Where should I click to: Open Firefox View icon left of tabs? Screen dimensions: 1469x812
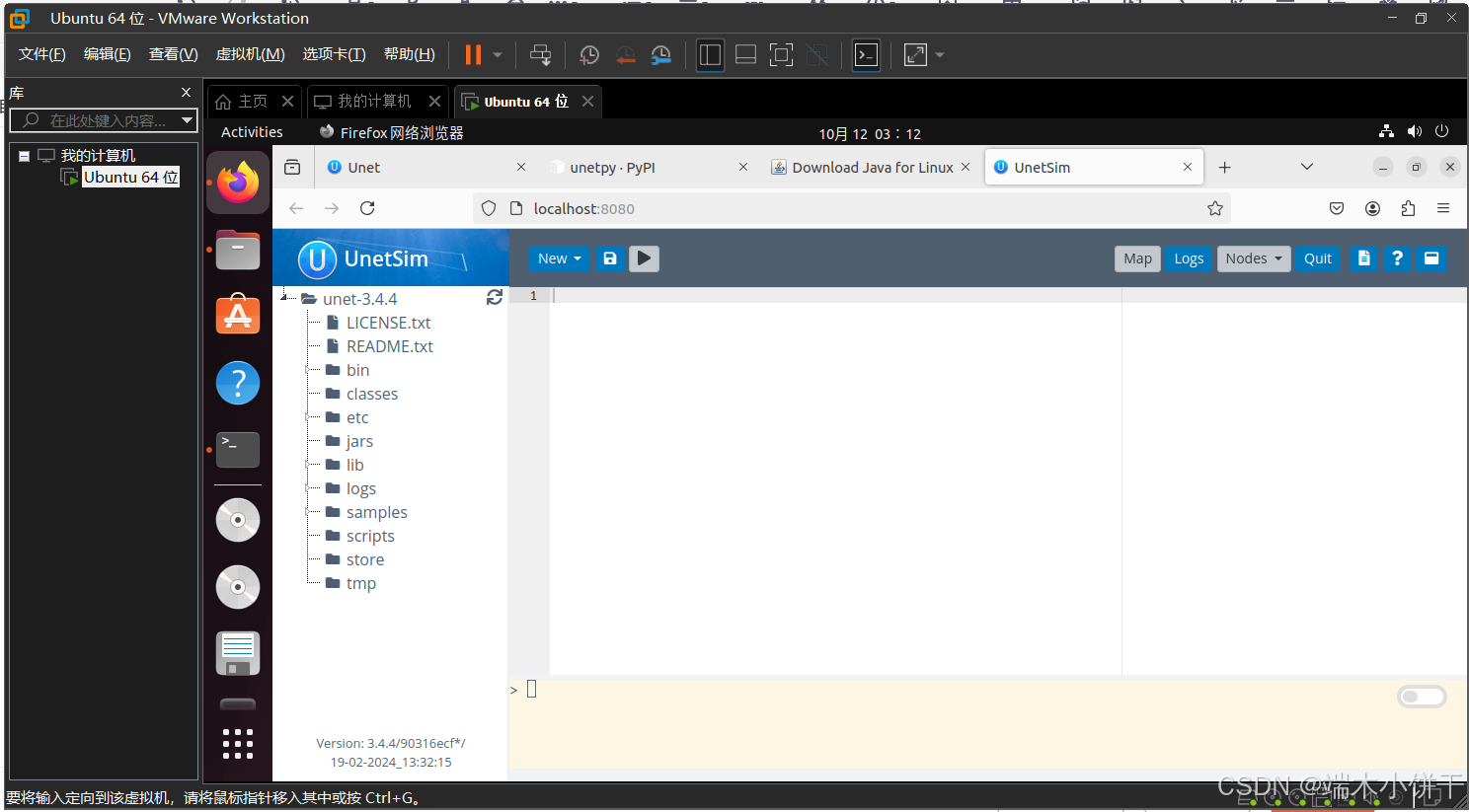coord(292,168)
